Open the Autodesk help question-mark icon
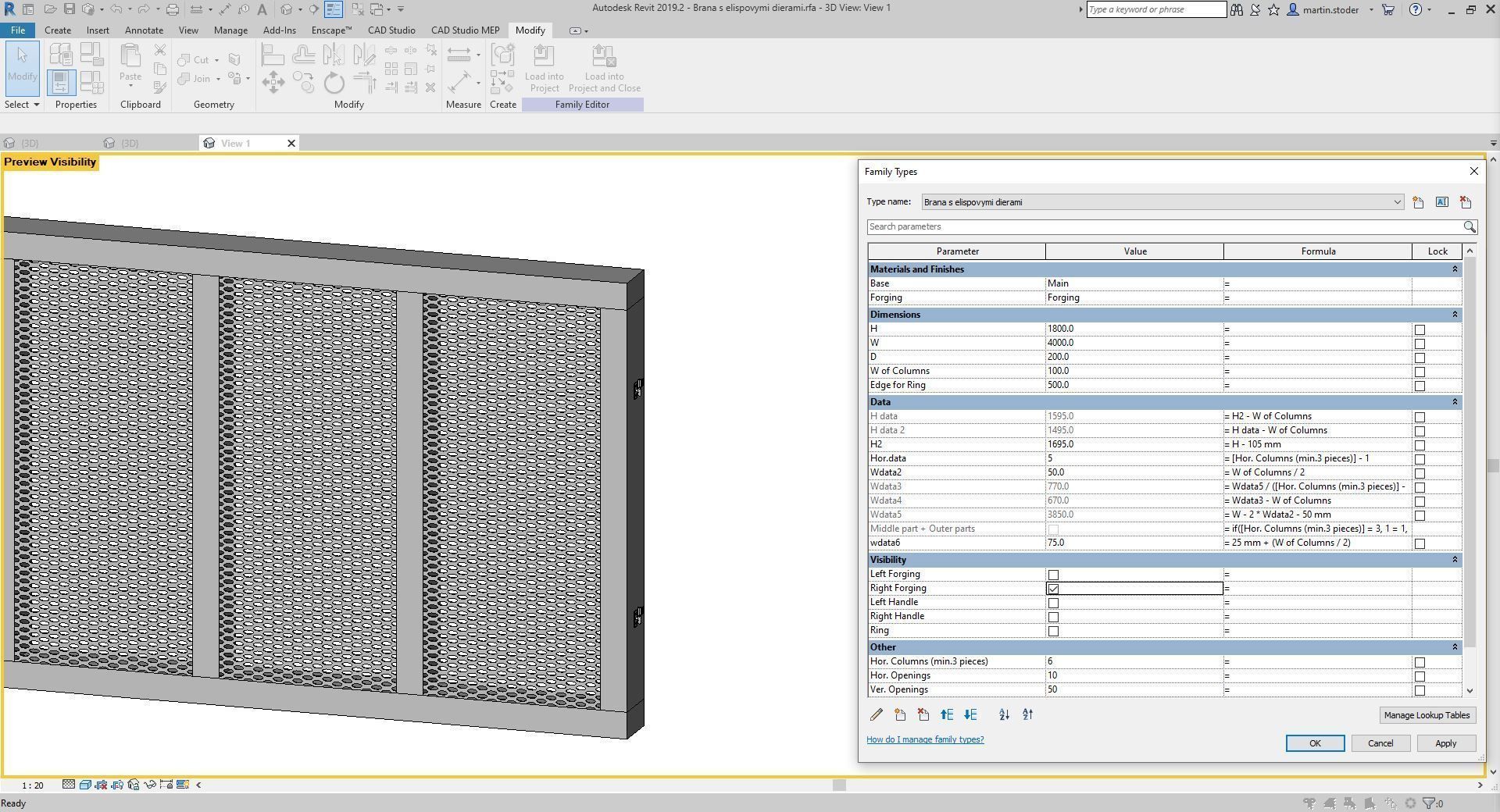The width and height of the screenshot is (1500, 812). (x=1415, y=9)
